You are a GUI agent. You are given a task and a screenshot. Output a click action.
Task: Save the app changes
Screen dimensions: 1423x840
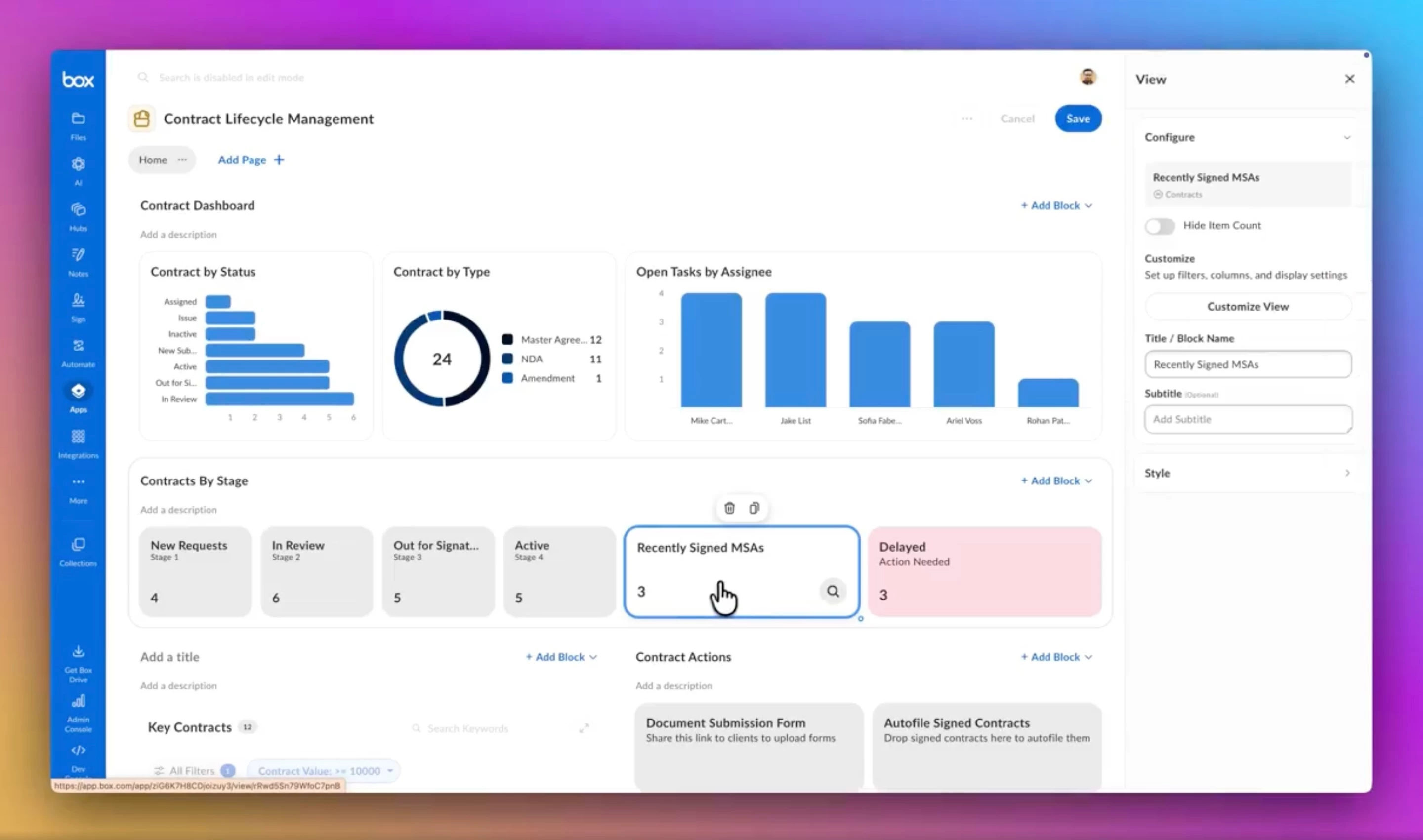point(1078,119)
